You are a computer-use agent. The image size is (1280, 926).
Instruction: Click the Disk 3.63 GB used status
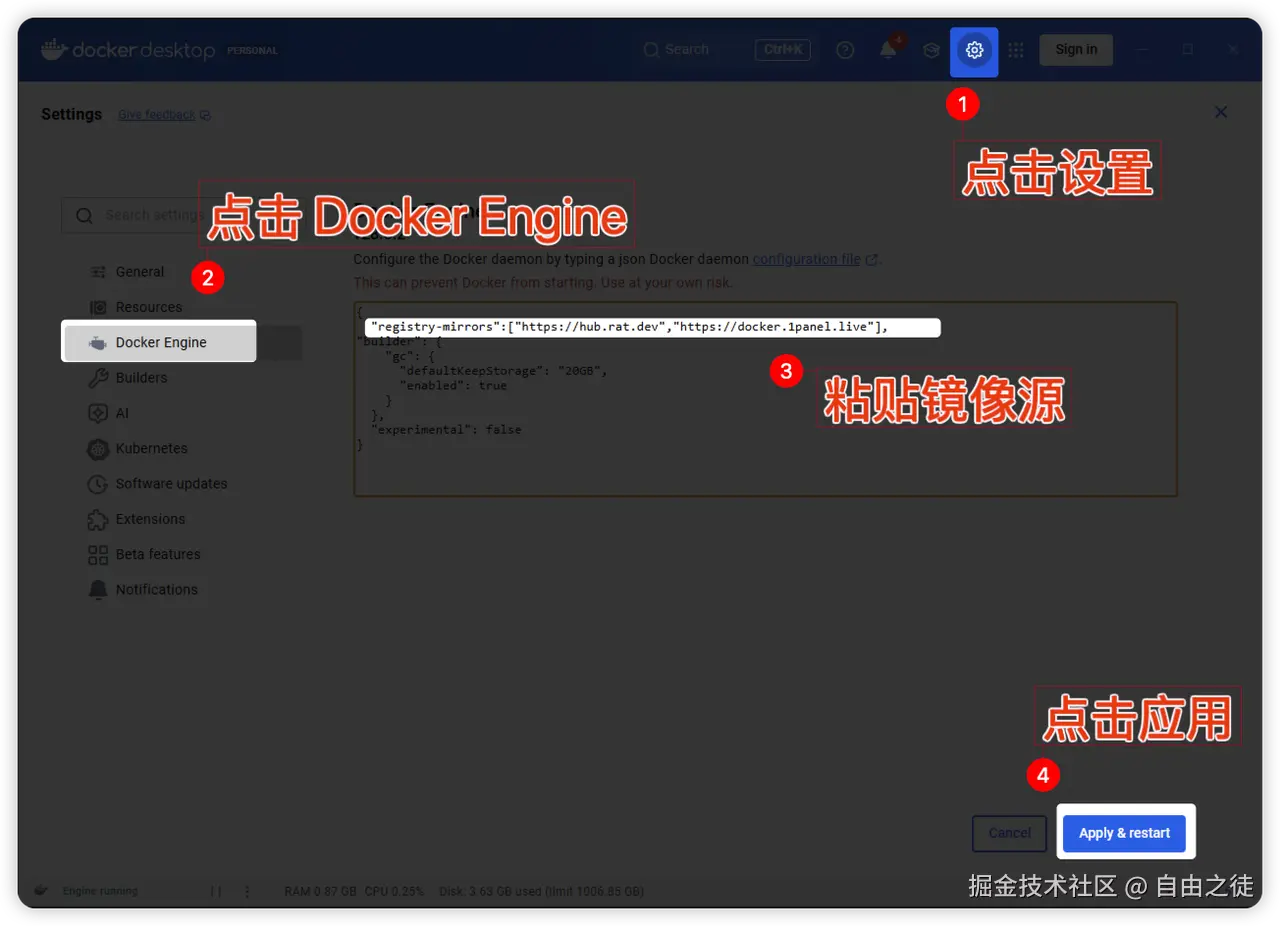[x=542, y=891]
